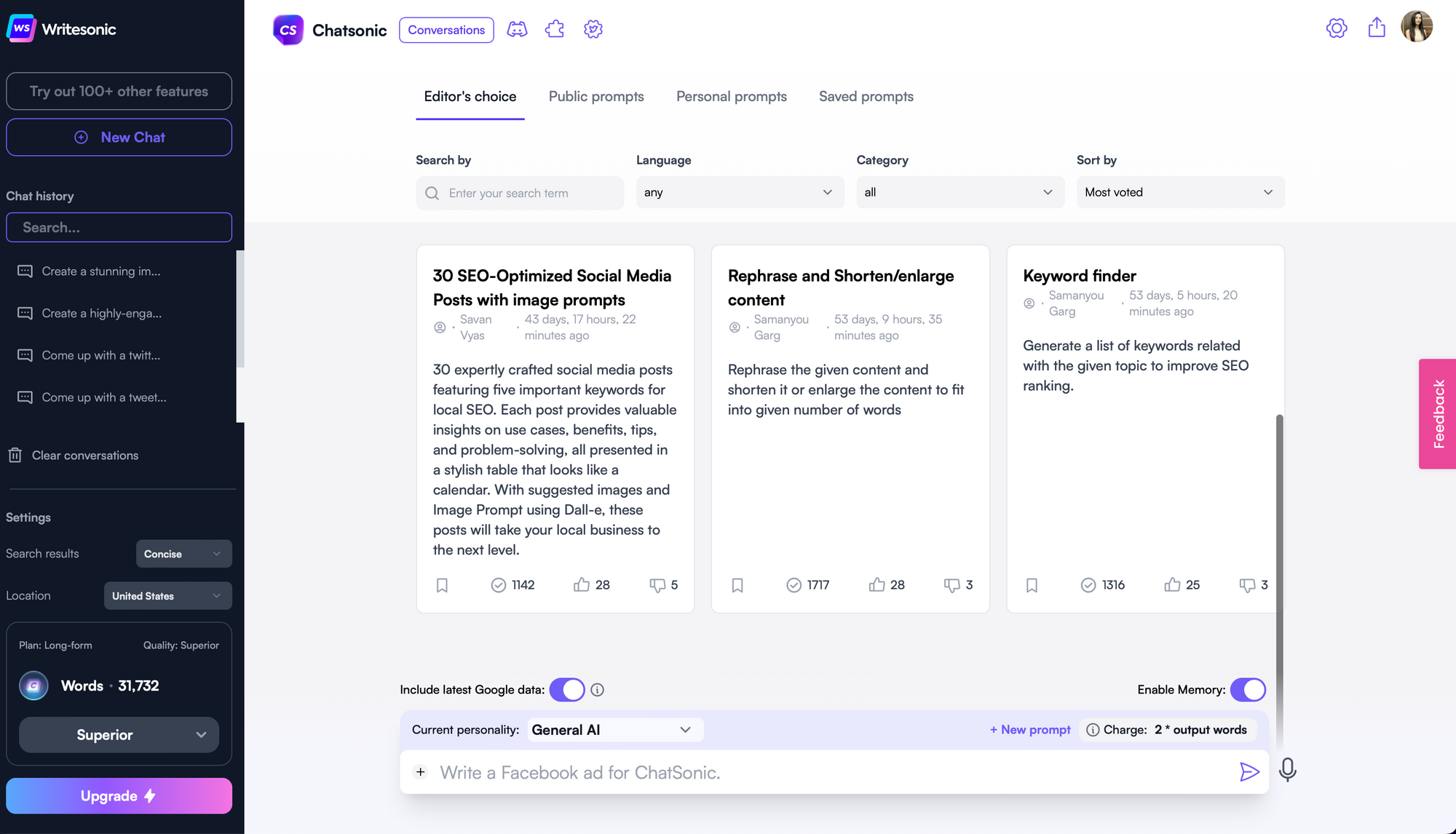The image size is (1456, 834).
Task: Click the chat history search input field
Action: click(x=119, y=227)
